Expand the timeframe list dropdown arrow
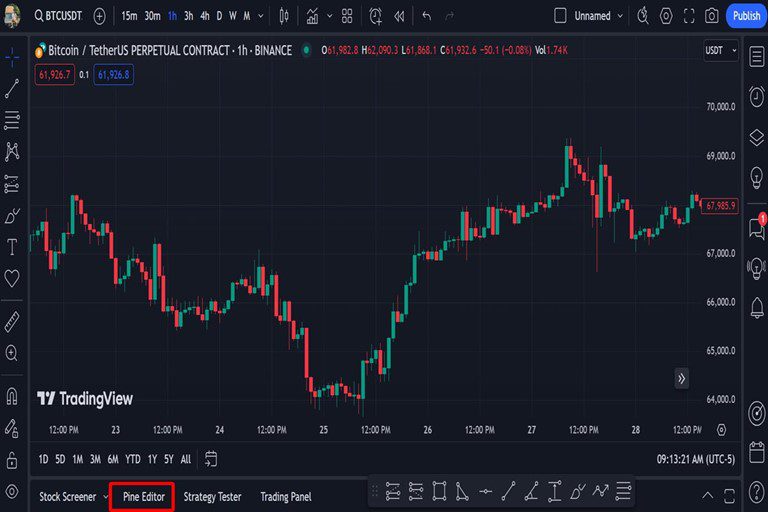 coord(261,16)
